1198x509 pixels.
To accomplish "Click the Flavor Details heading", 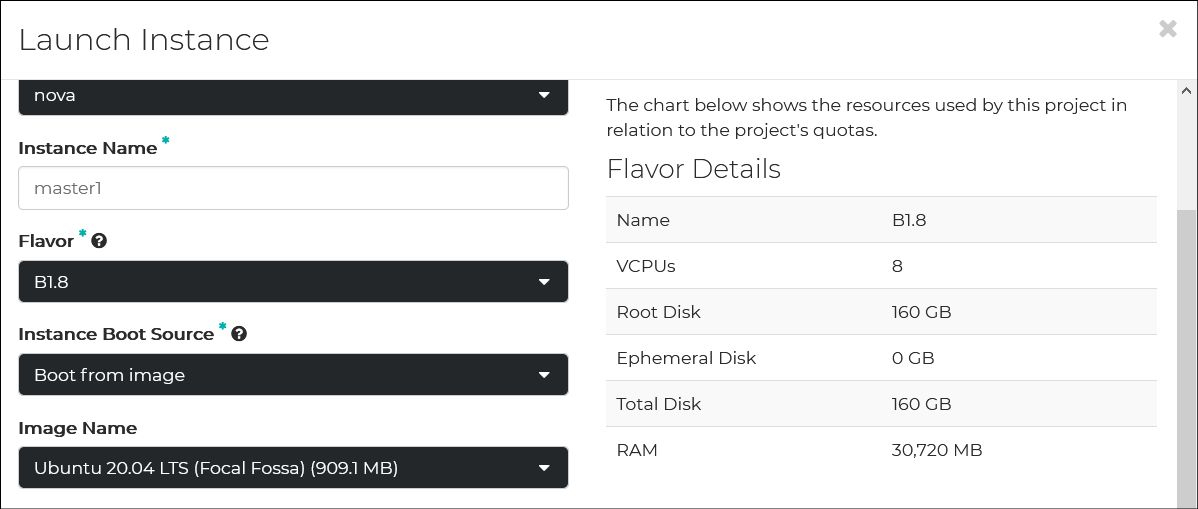I will click(694, 169).
